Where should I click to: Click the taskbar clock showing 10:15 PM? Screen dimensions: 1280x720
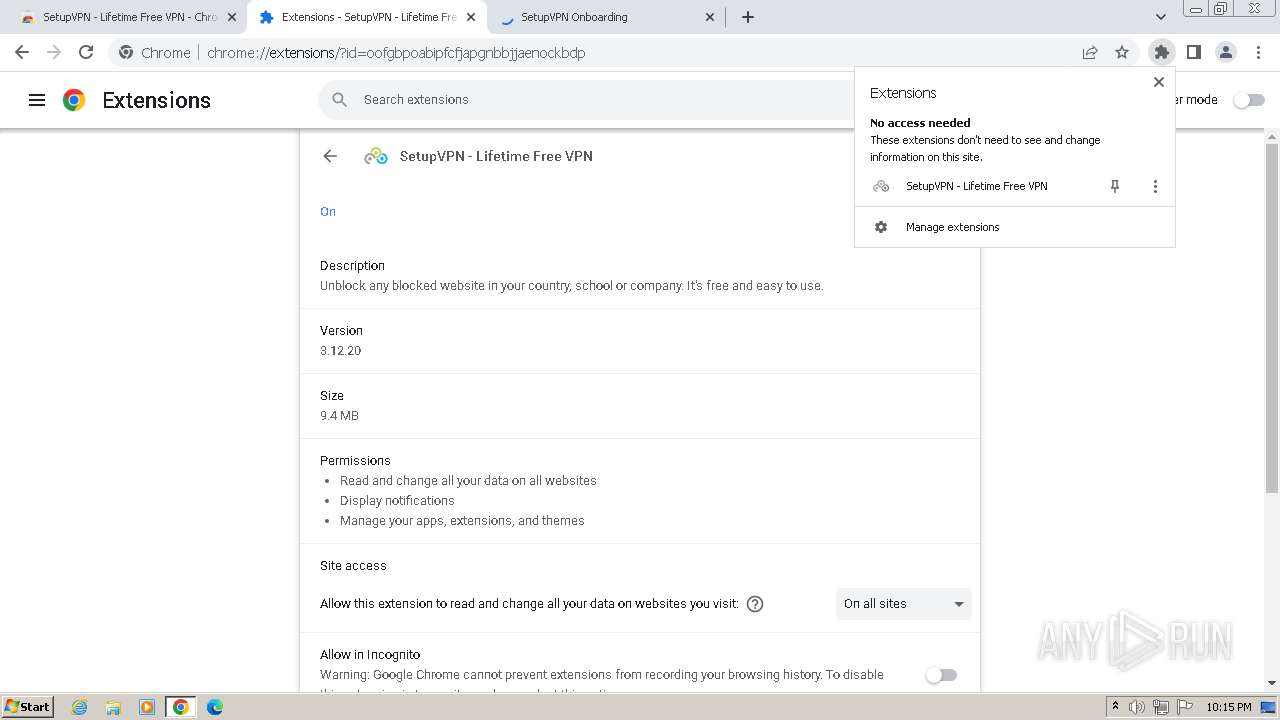(x=1228, y=707)
